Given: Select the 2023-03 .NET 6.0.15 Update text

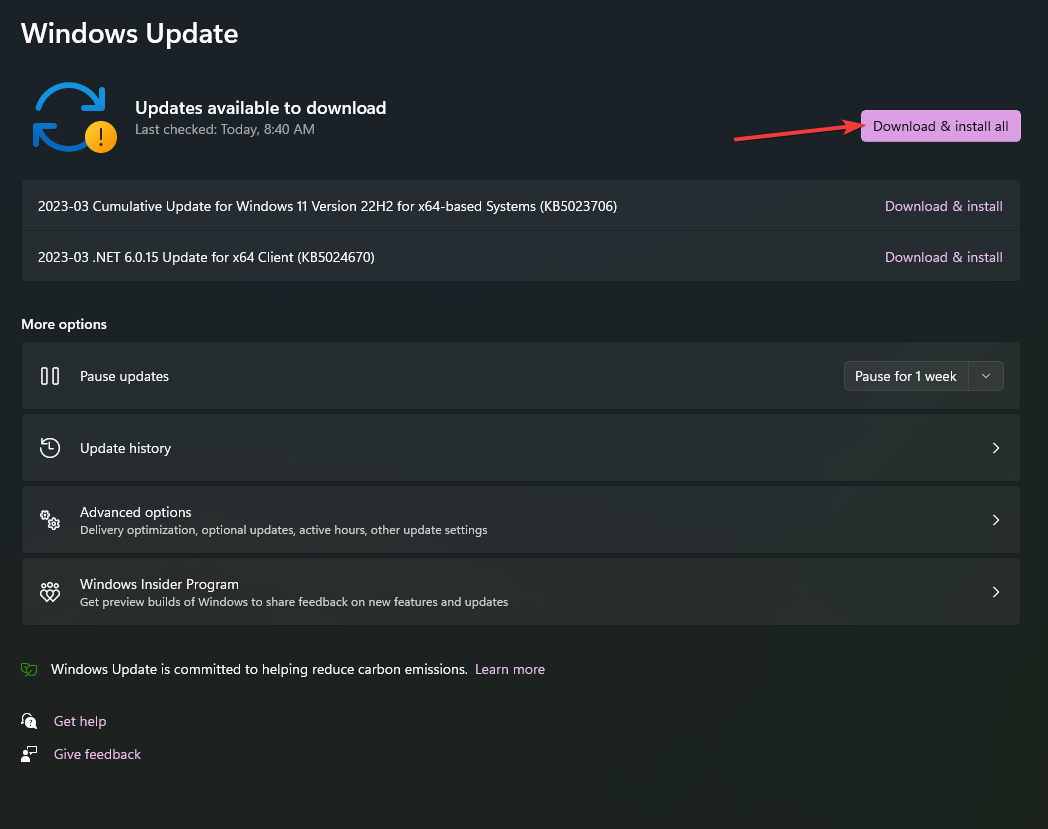Looking at the screenshot, I should tap(206, 257).
